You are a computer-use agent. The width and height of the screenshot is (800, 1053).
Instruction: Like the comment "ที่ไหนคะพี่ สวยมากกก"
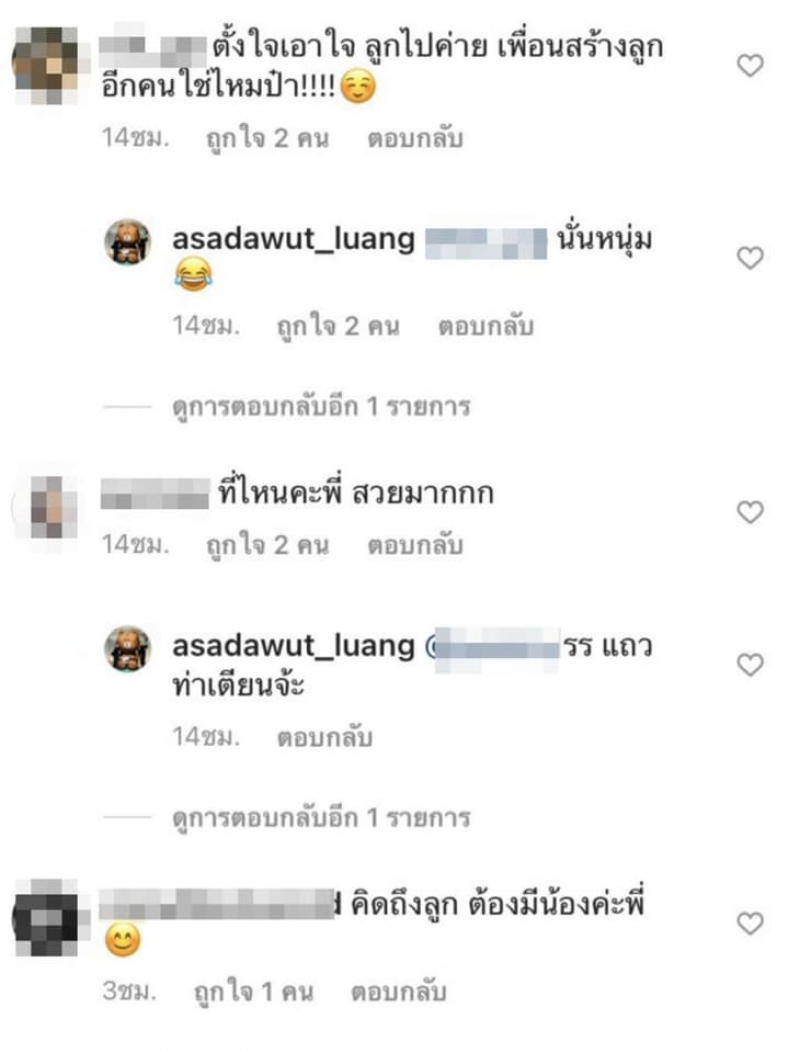coord(750,512)
